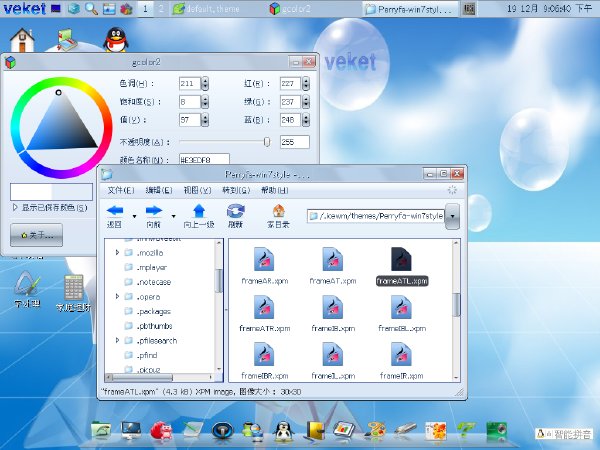The width and height of the screenshot is (600, 450).
Task: Open the QQ penguin desktop icon
Action: (116, 40)
